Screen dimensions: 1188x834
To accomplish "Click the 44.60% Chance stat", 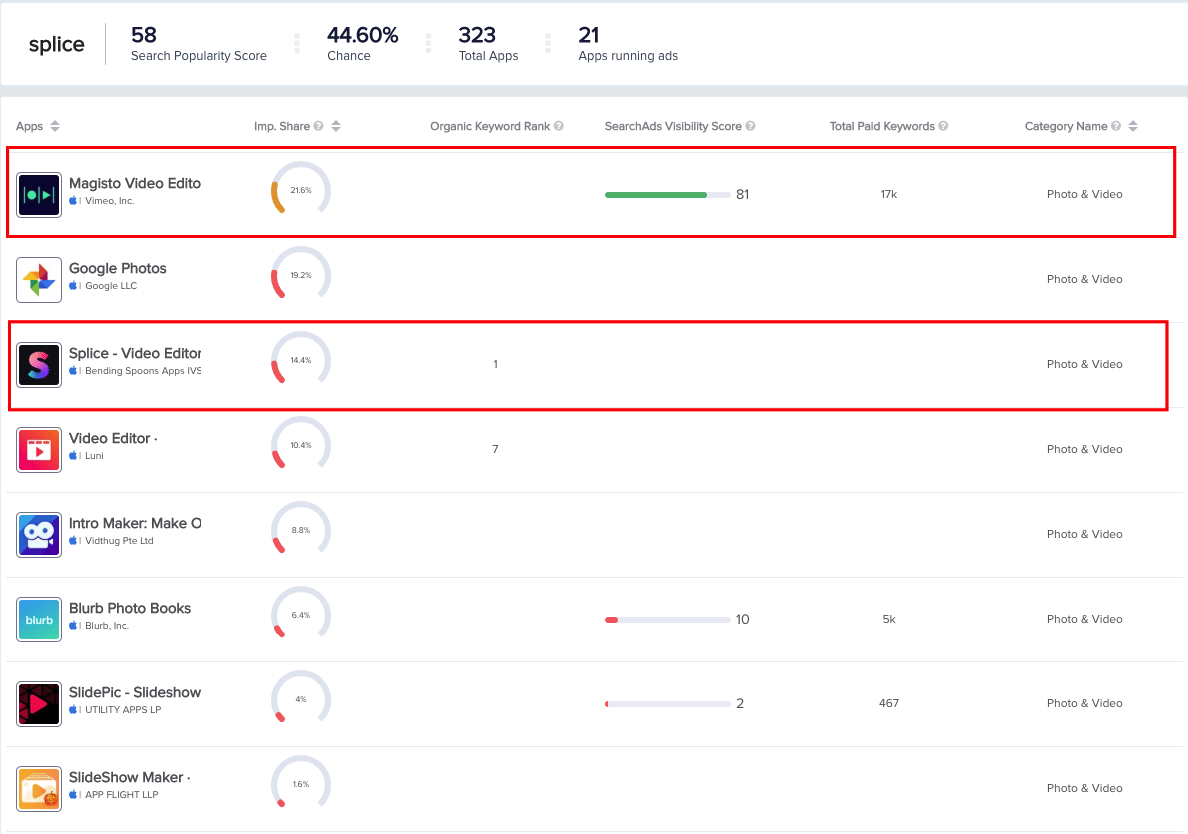I will pyautogui.click(x=362, y=44).
